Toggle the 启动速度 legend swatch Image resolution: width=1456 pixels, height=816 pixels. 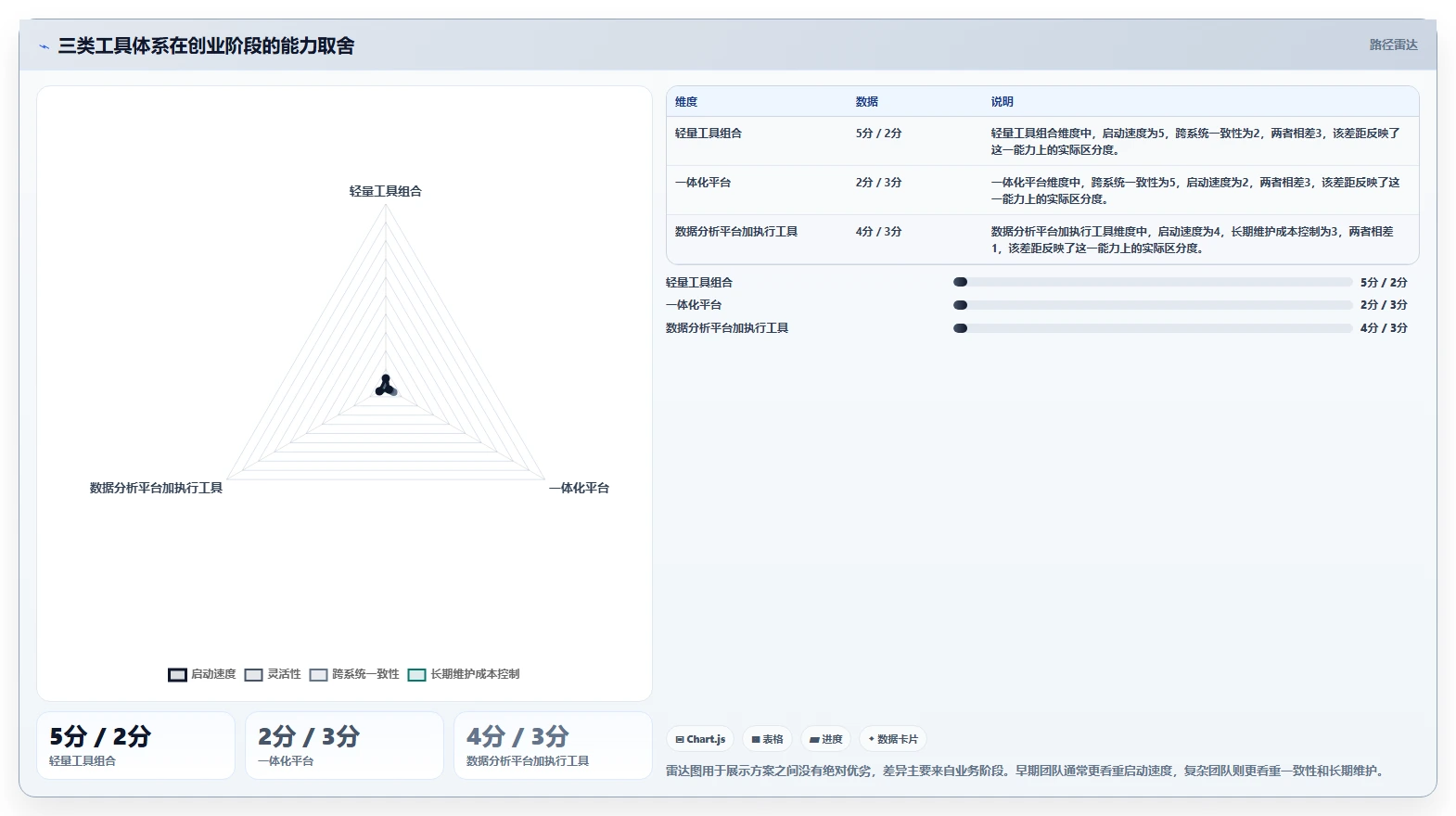pyautogui.click(x=177, y=675)
